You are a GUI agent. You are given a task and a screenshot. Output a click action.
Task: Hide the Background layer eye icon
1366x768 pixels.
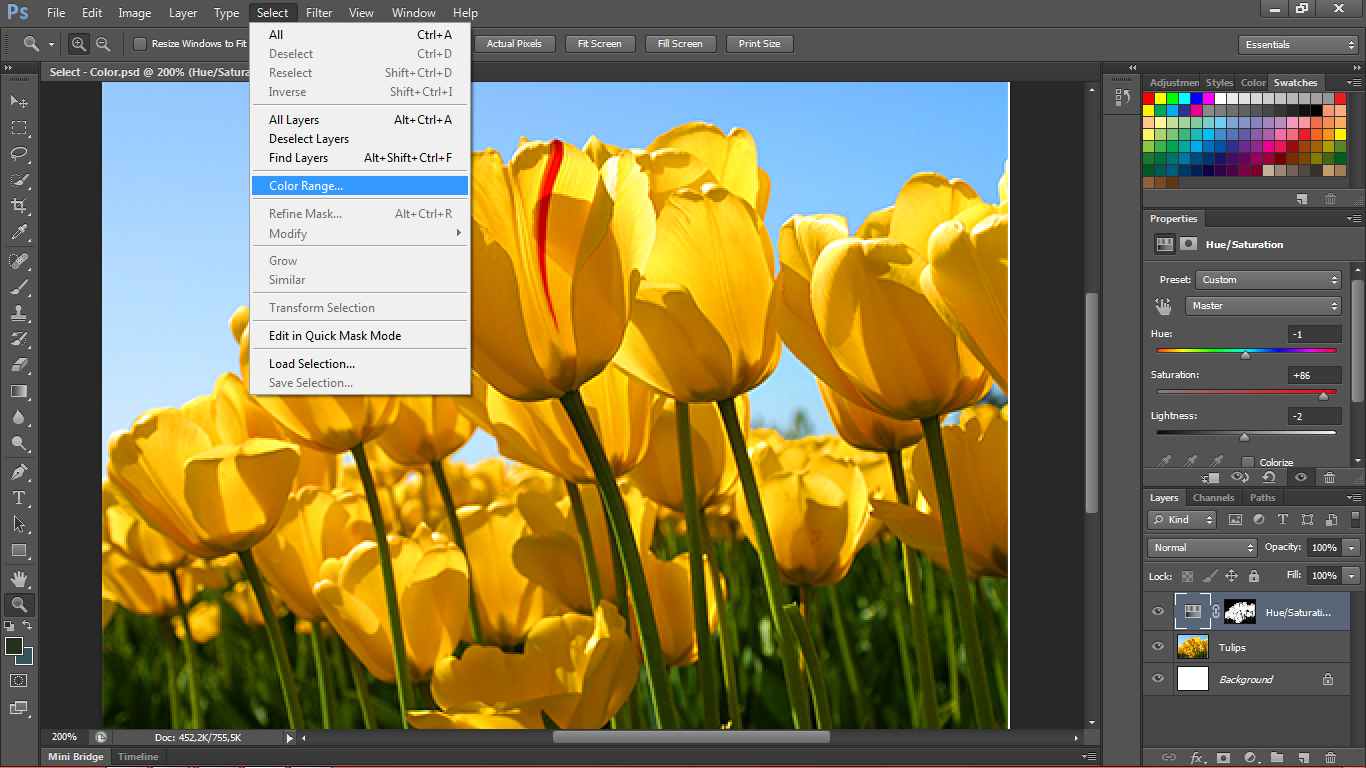click(1158, 679)
